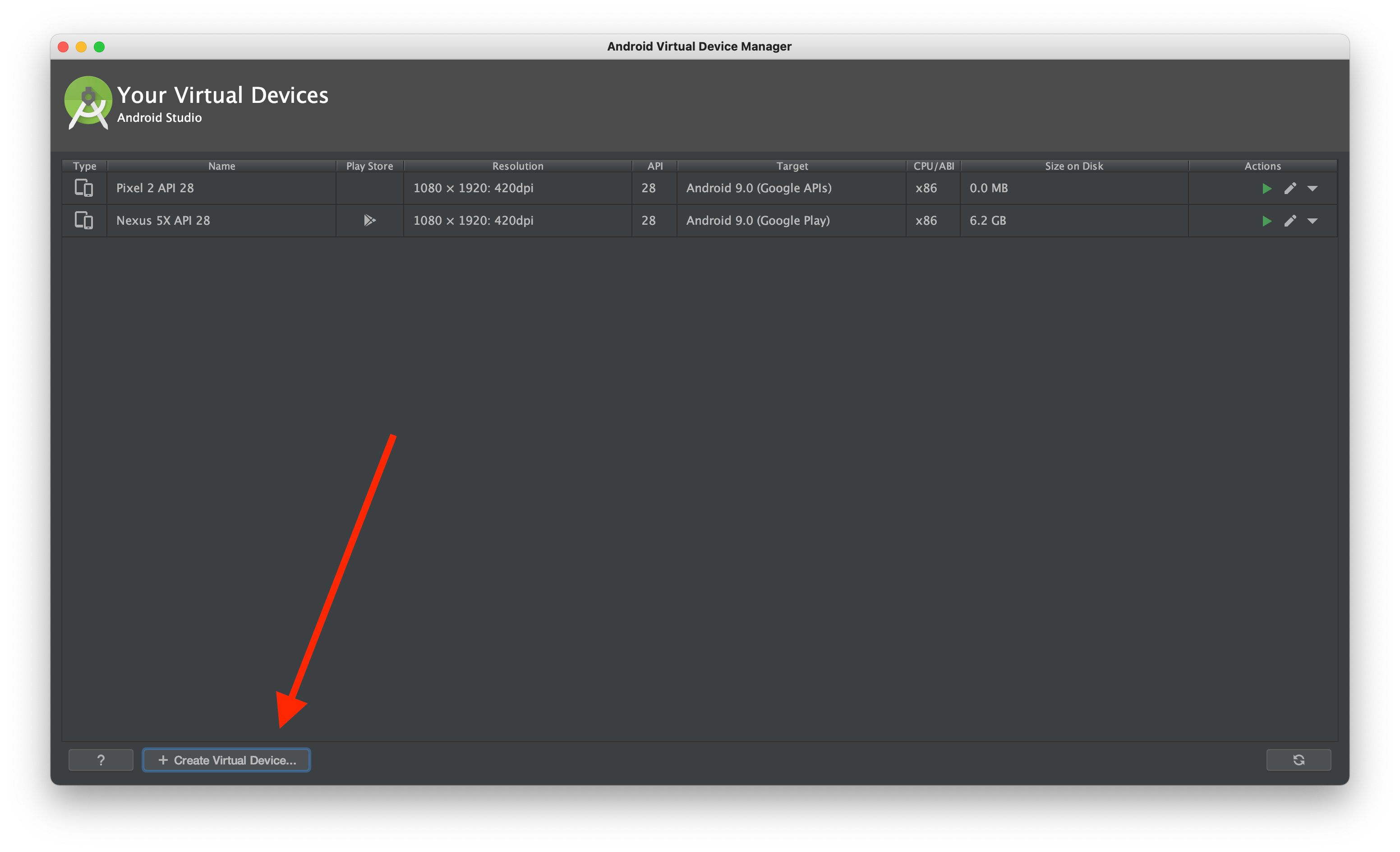
Task: Edit the Nexus 5X API 28 device
Action: pos(1290,221)
